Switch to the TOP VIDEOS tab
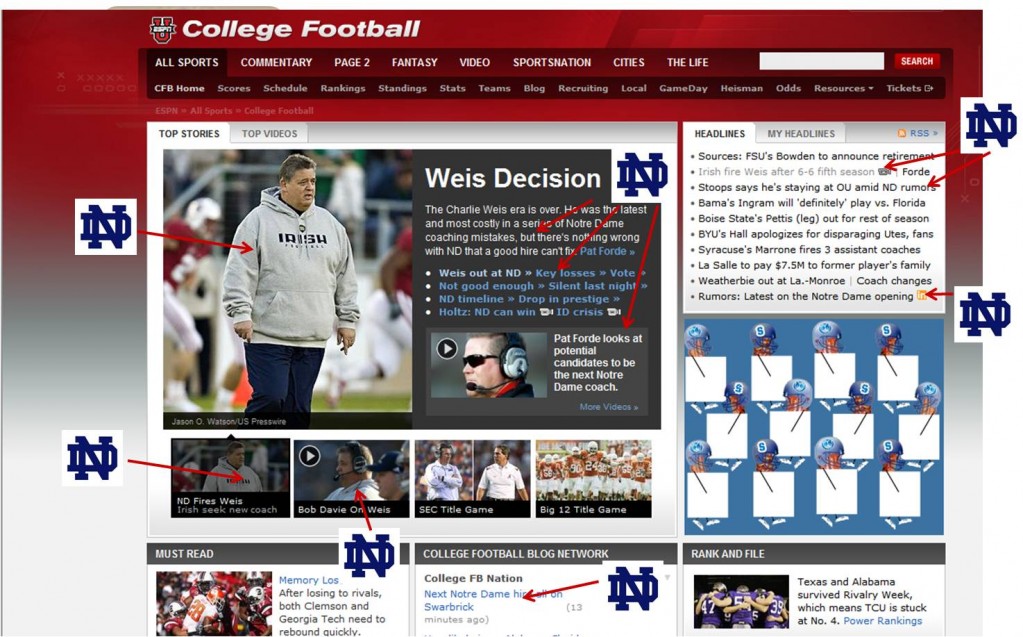Image resolution: width=1023 pixels, height=637 pixels. (269, 134)
